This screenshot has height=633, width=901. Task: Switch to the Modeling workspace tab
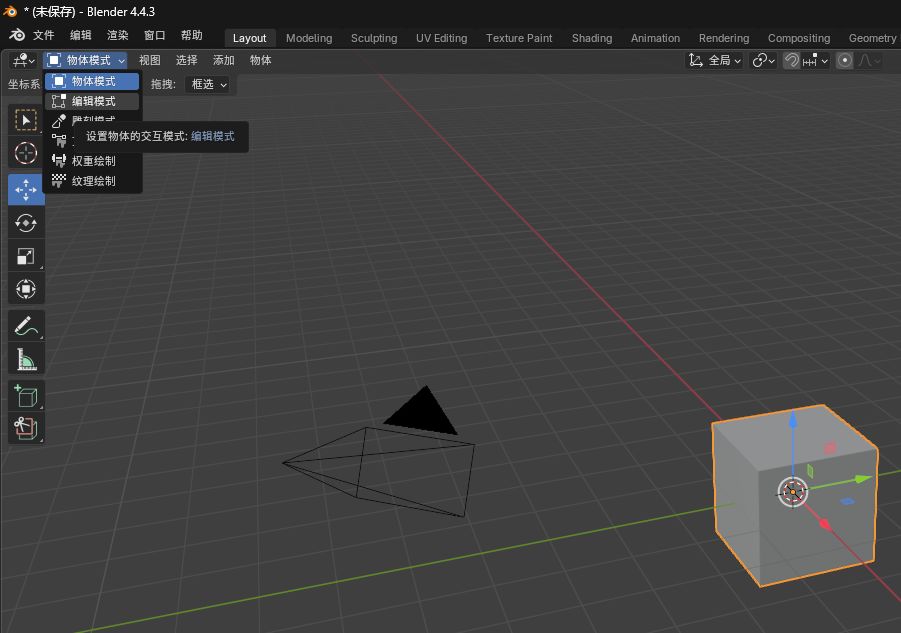(x=308, y=38)
